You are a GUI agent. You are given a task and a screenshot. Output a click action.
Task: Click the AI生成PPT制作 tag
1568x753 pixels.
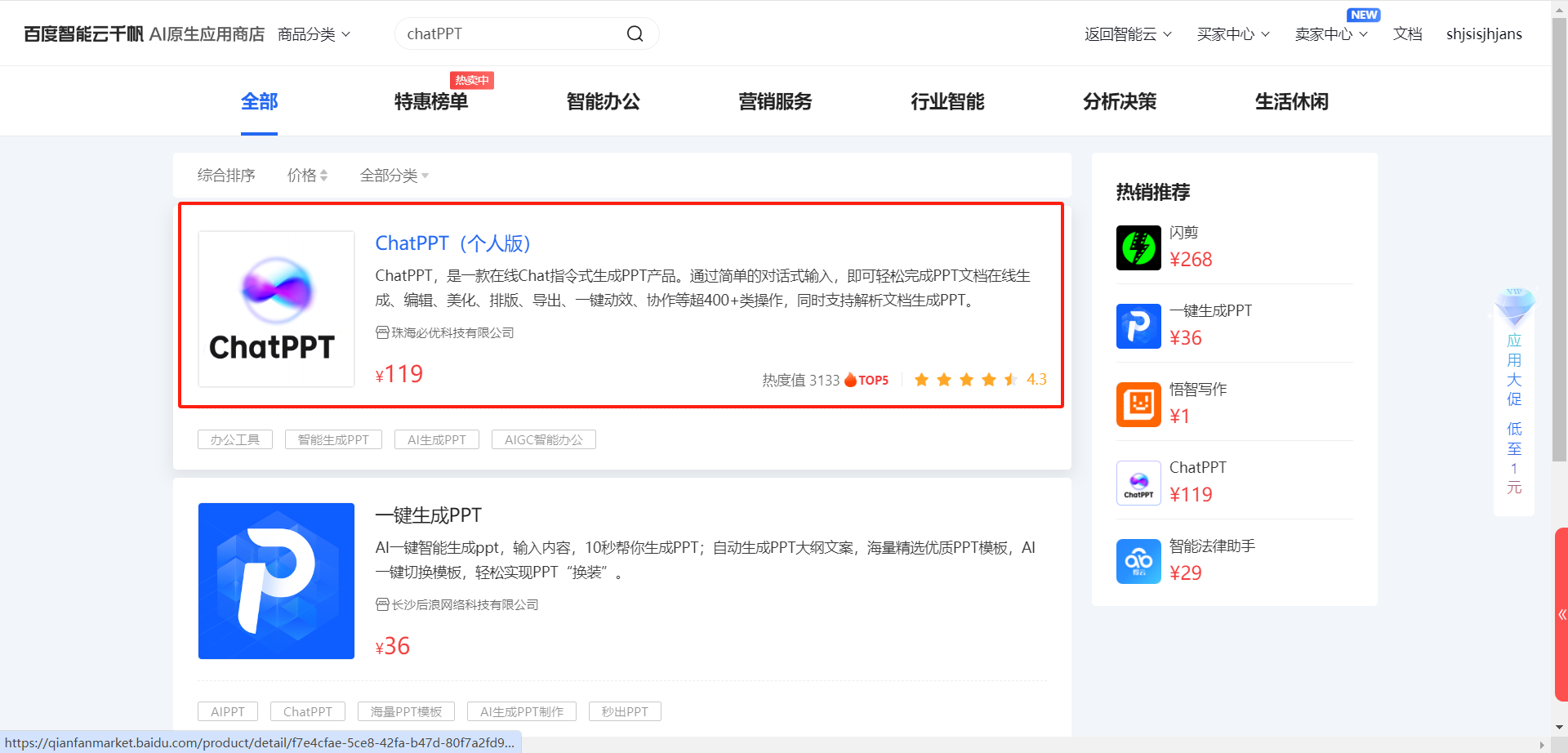click(x=522, y=711)
